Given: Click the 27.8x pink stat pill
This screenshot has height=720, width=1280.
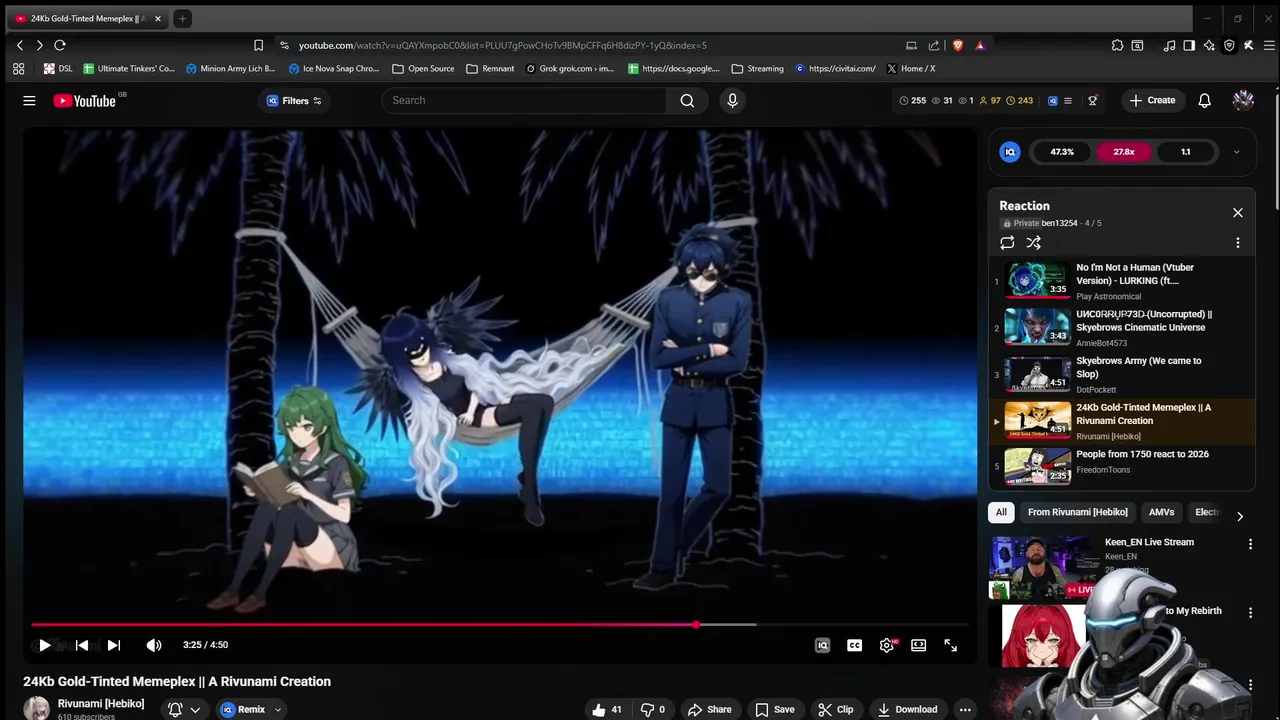Looking at the screenshot, I should tap(1124, 152).
